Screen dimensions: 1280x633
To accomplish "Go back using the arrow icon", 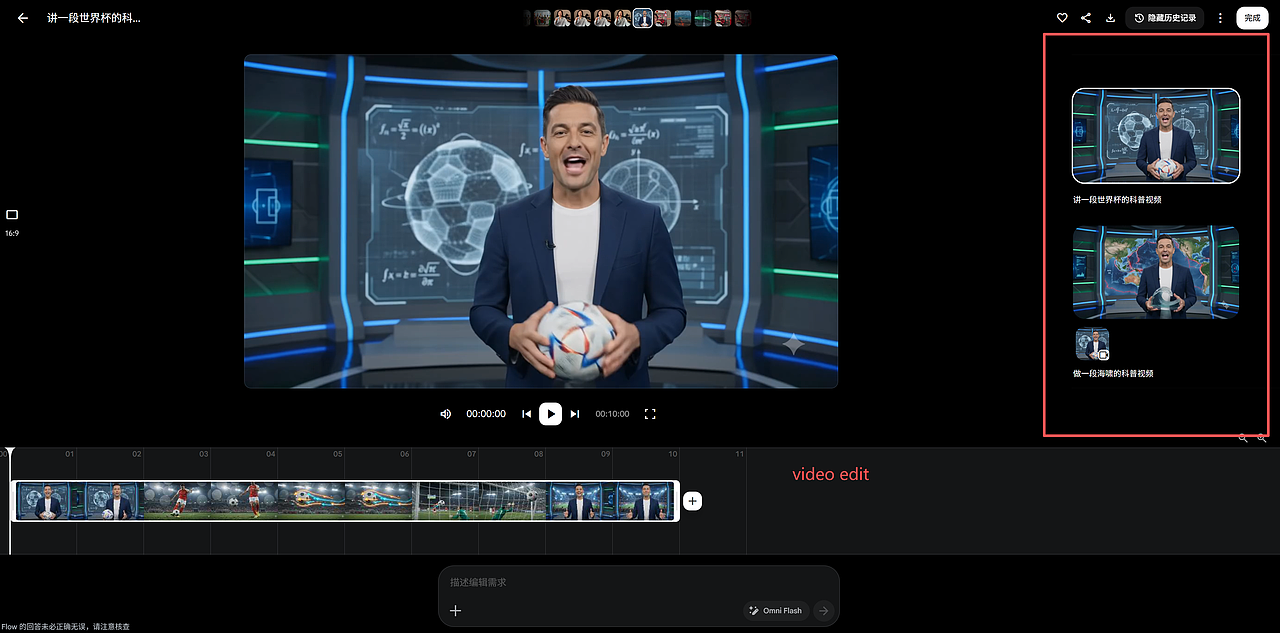I will 23,18.
